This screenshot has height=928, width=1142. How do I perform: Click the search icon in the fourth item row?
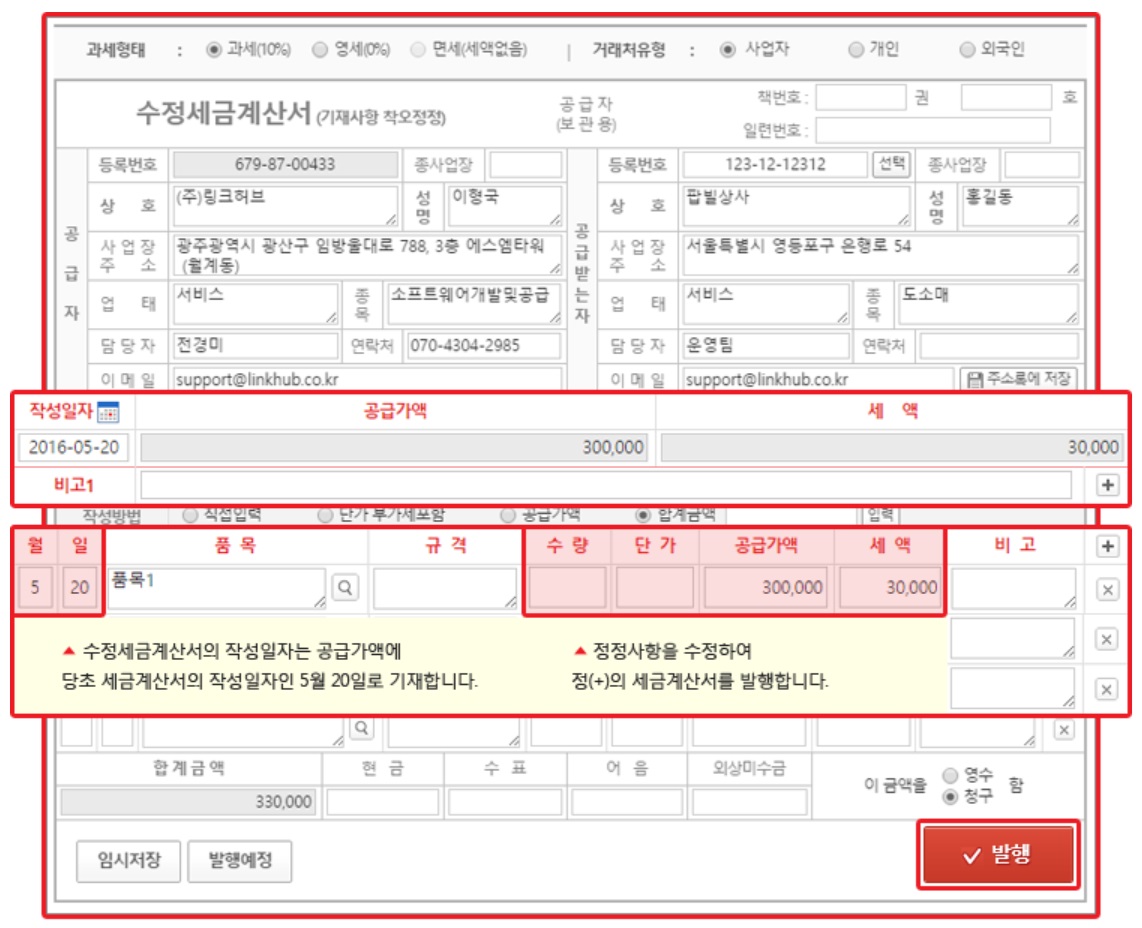(361, 728)
